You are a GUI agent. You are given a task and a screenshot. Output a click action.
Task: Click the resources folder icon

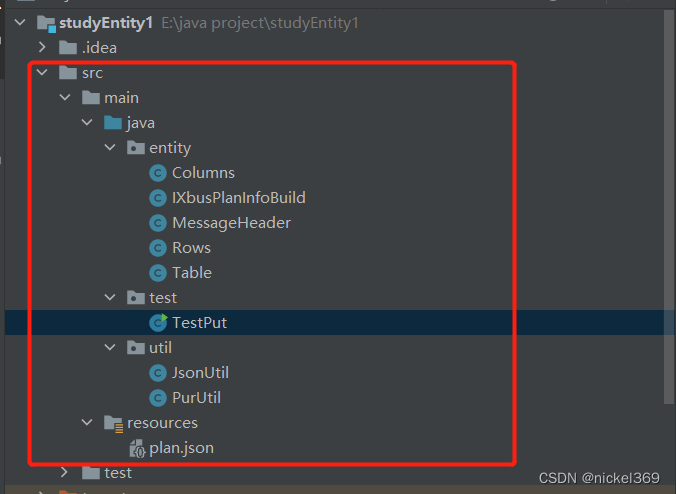pyautogui.click(x=113, y=423)
